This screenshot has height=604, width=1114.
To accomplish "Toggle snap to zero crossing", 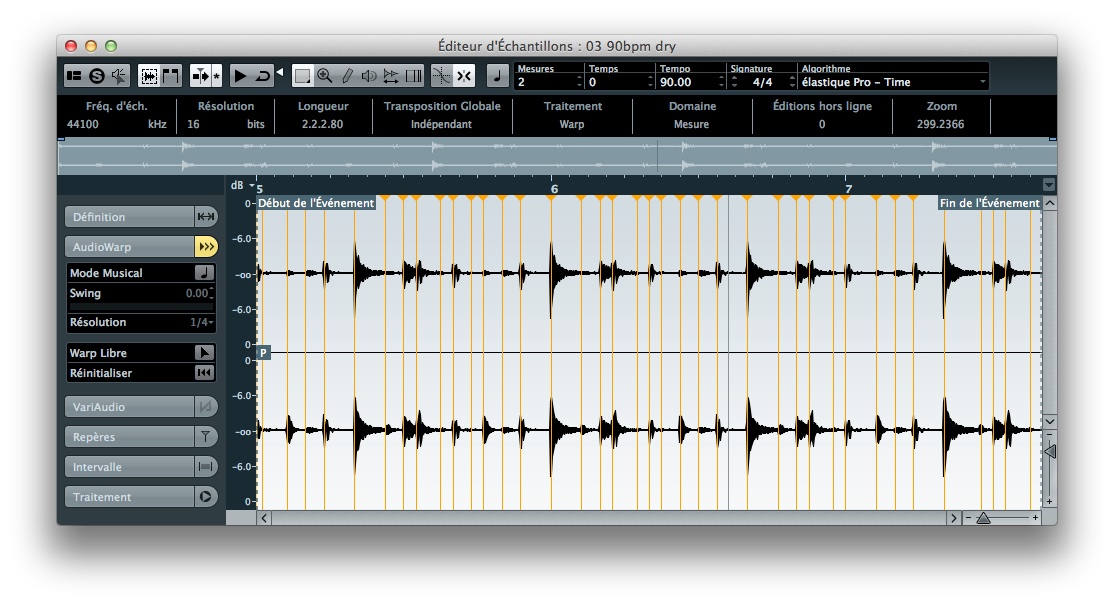I will (440, 75).
